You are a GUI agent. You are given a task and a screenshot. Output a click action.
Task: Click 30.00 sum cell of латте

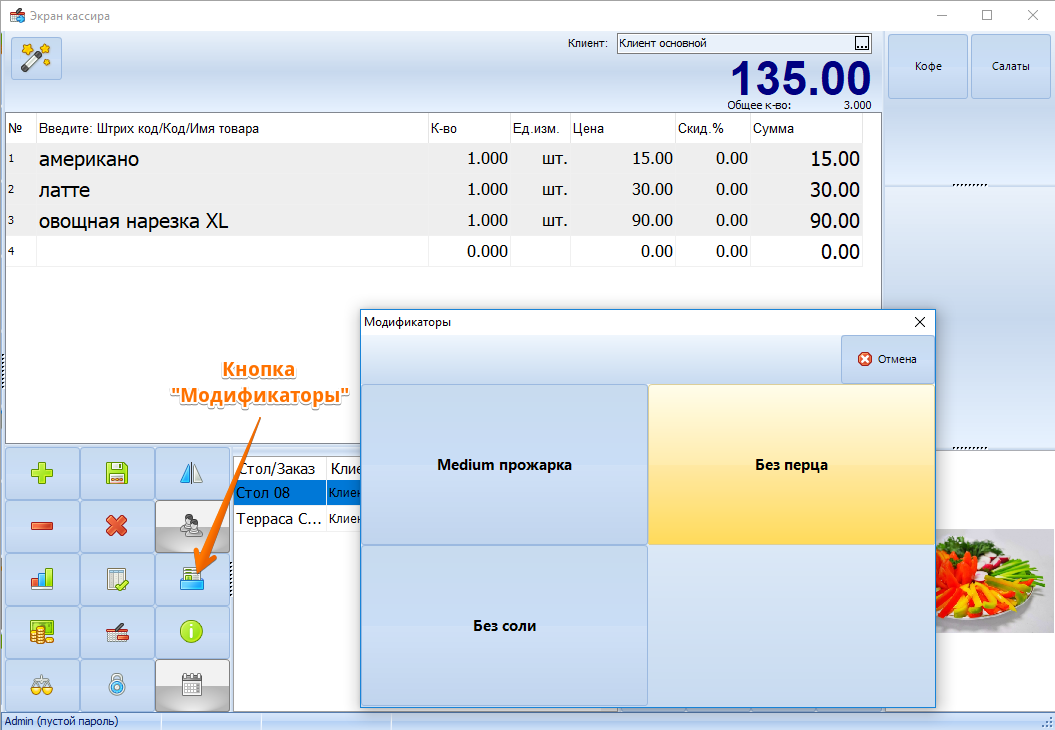point(806,190)
